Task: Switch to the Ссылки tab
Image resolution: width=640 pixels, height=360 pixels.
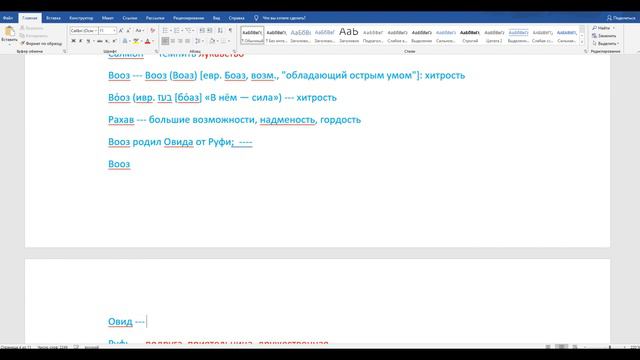Action: tap(130, 18)
